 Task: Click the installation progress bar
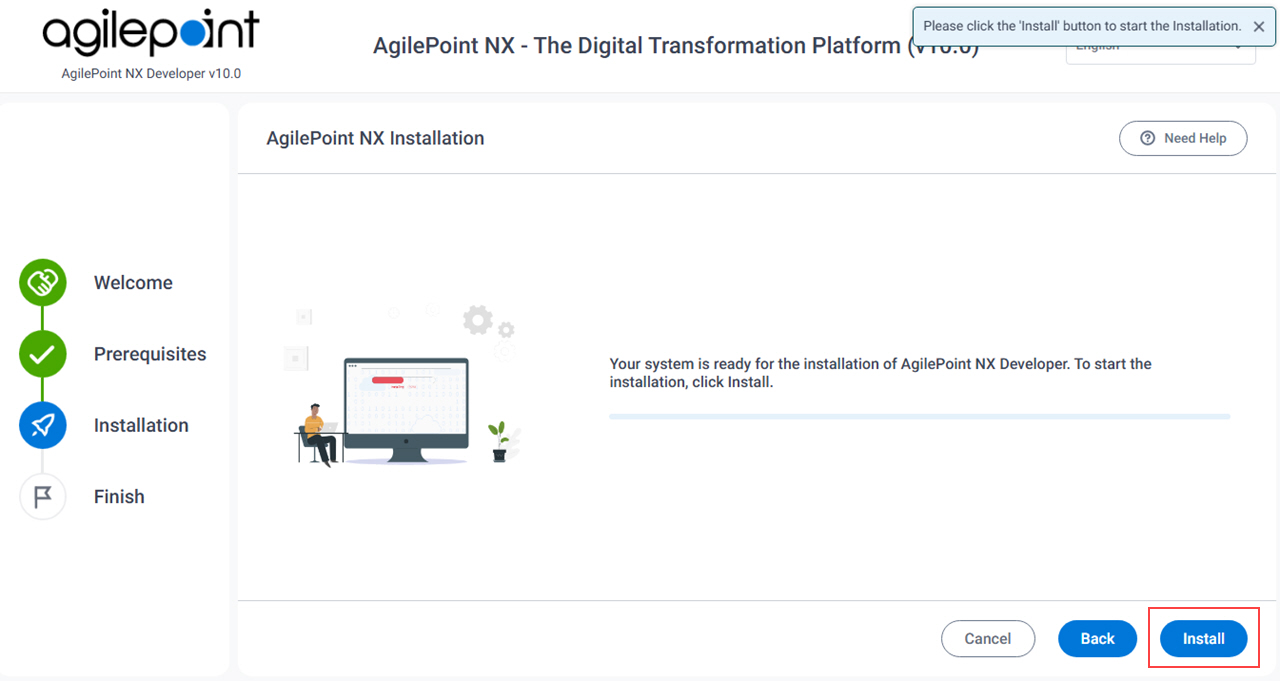tap(919, 416)
